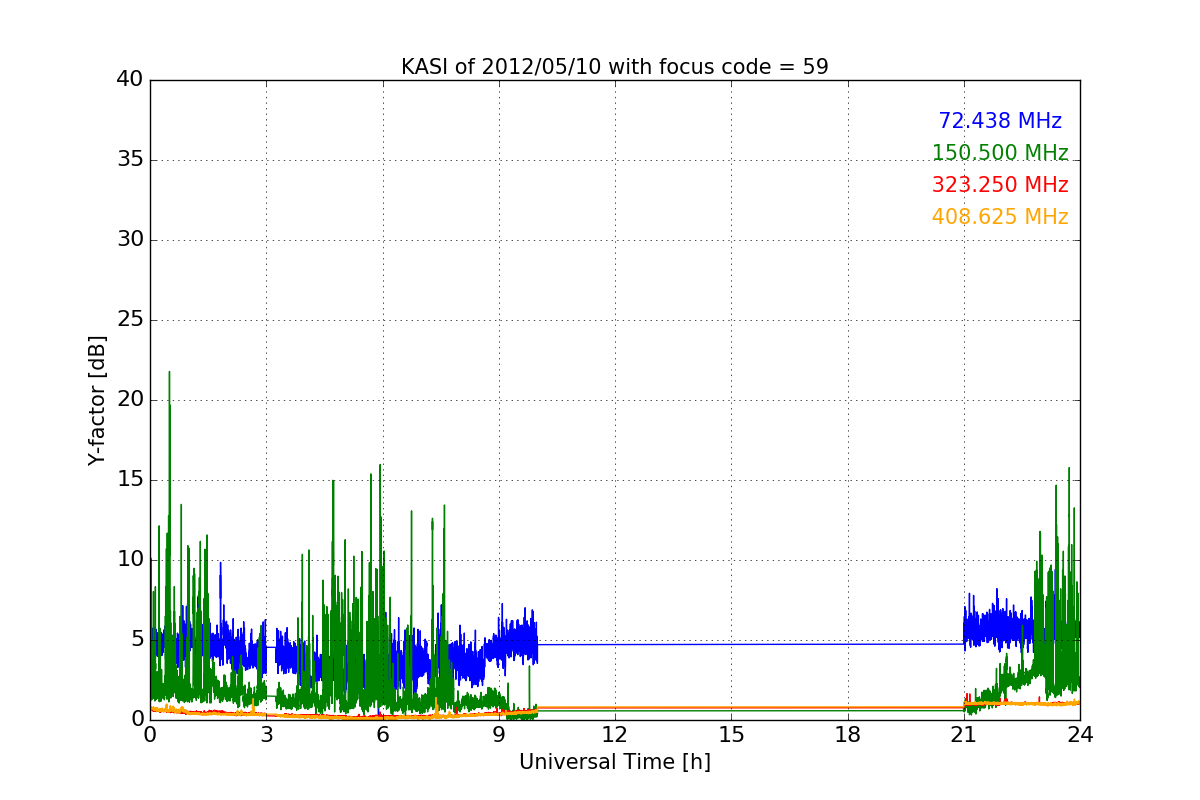Select the 72.438 MHz legend label

pyautogui.click(x=1000, y=121)
